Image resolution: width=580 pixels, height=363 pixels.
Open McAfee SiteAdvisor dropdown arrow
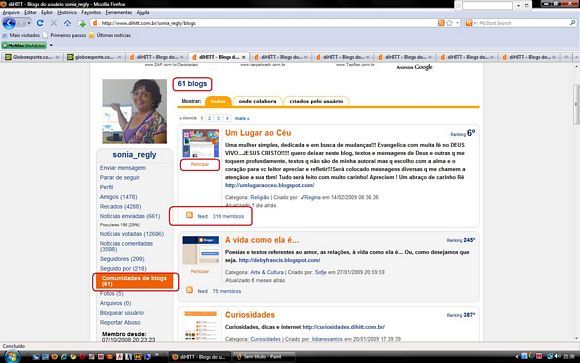(x=51, y=46)
